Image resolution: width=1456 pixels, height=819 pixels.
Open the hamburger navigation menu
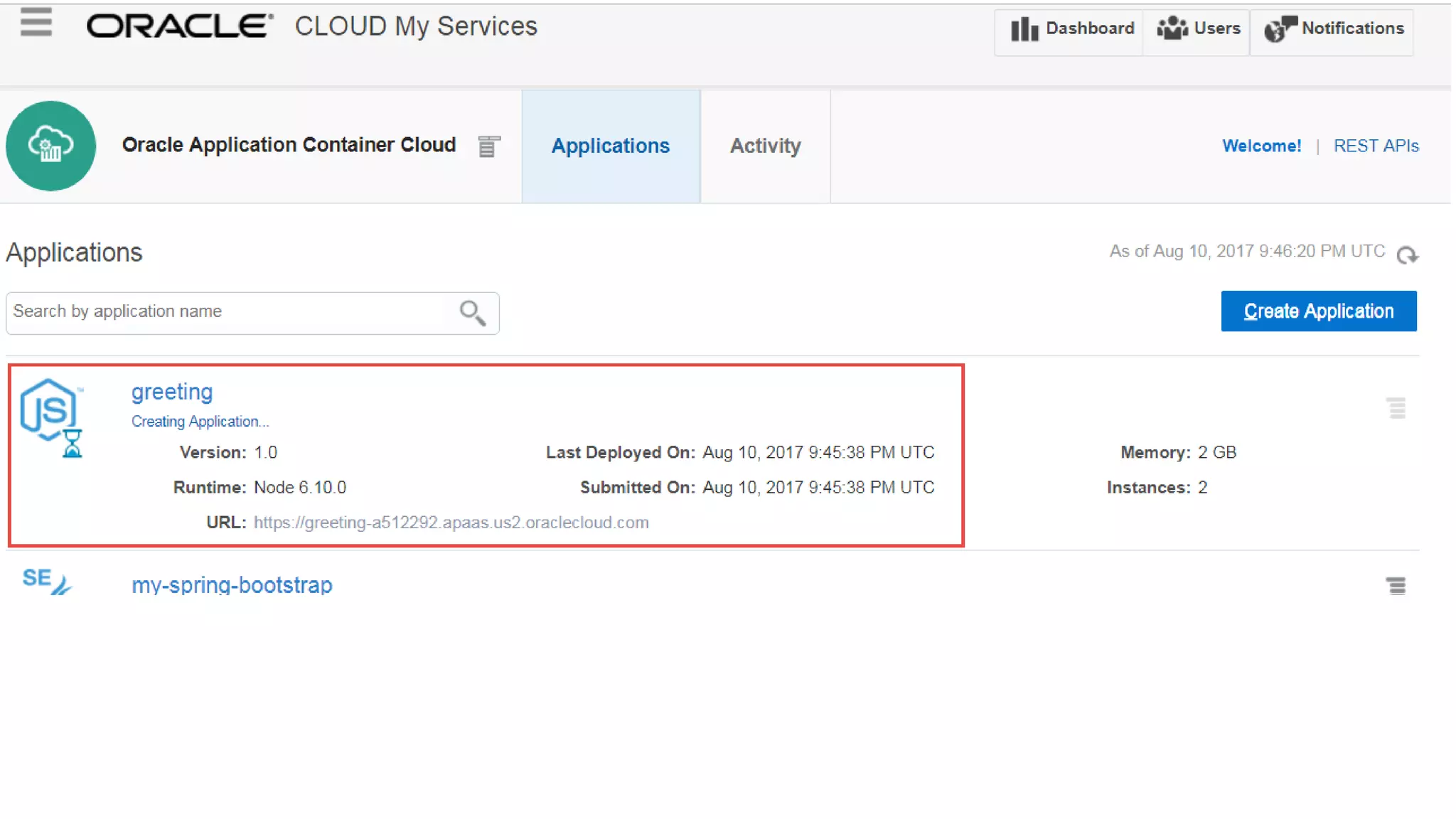36,23
